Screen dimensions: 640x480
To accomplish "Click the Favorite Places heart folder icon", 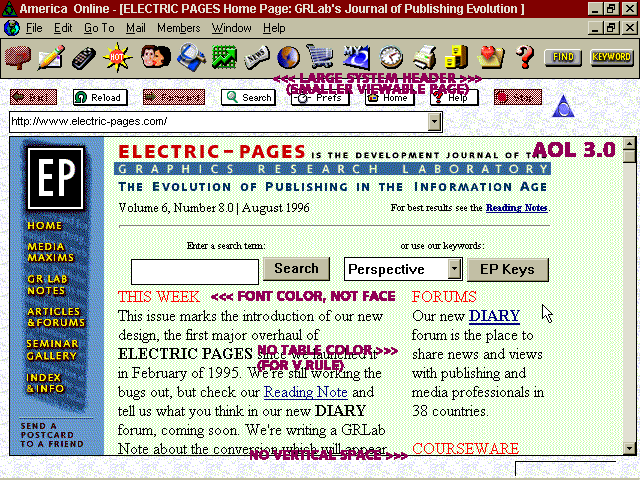I will coord(490,57).
